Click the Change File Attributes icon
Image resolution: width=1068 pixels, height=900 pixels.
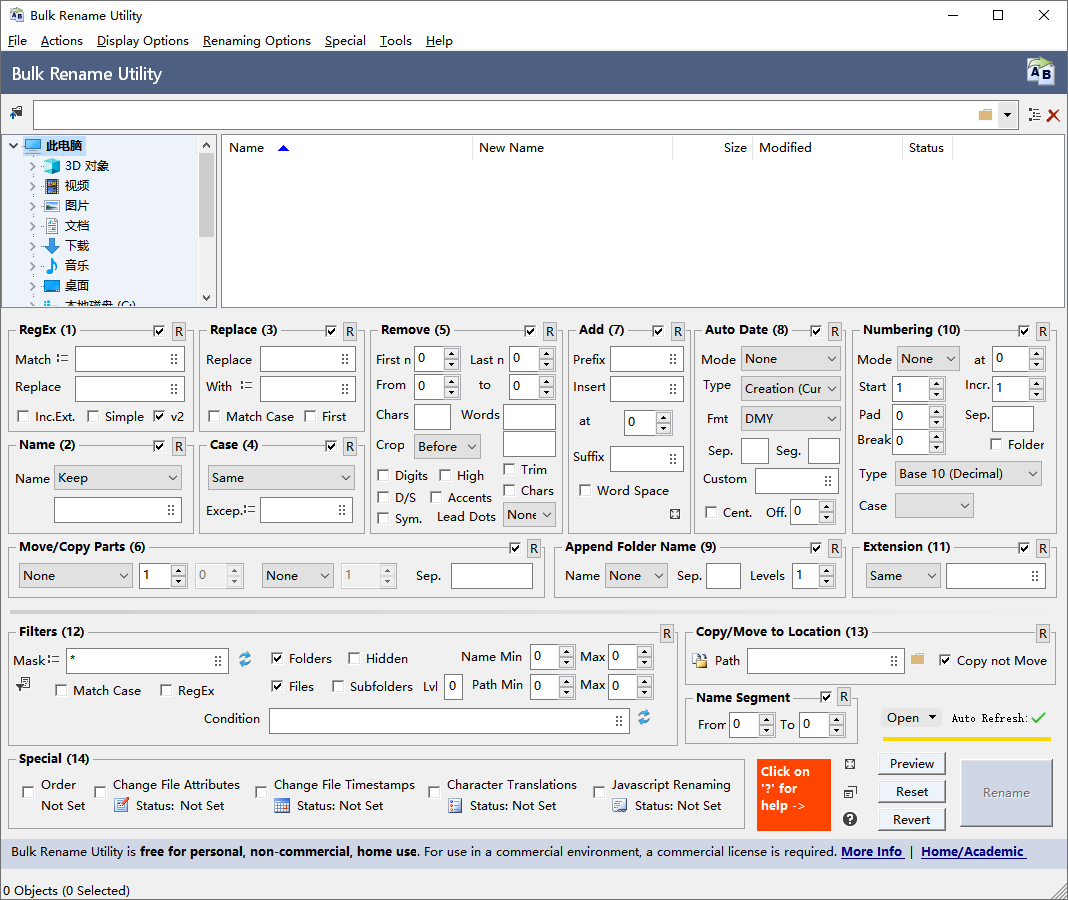tap(121, 805)
